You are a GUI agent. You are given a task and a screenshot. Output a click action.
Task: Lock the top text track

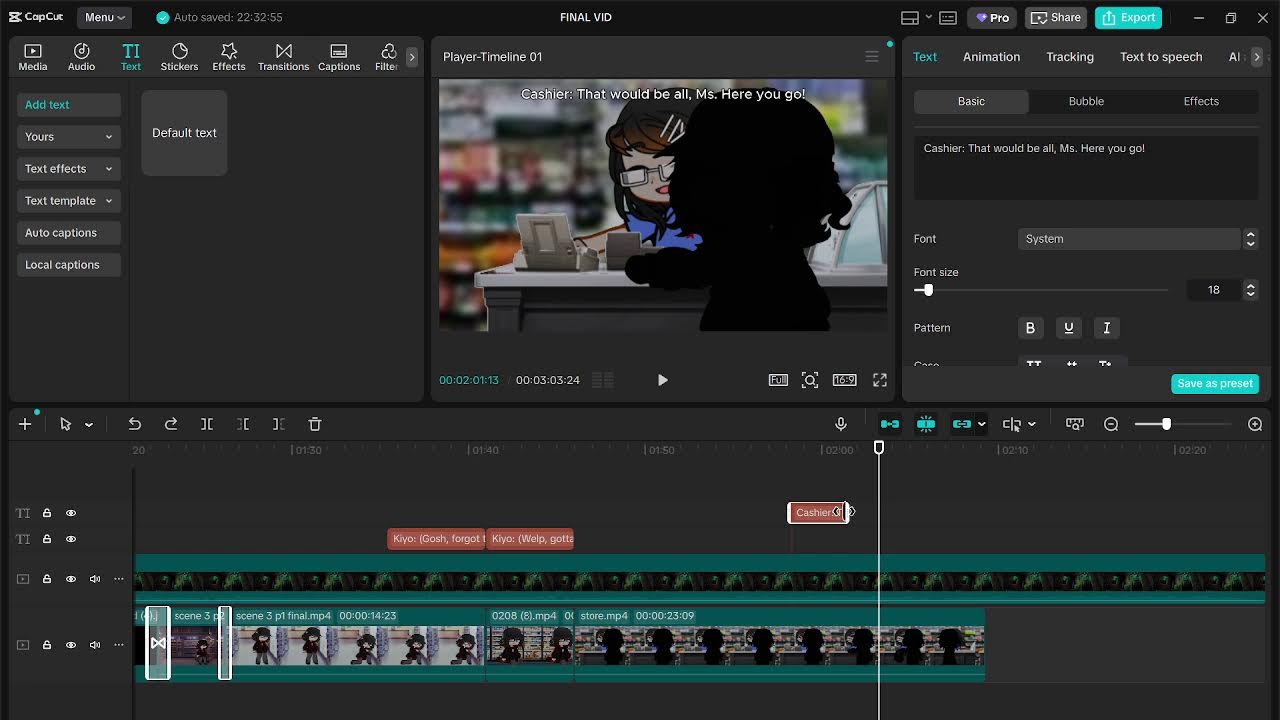(47, 513)
